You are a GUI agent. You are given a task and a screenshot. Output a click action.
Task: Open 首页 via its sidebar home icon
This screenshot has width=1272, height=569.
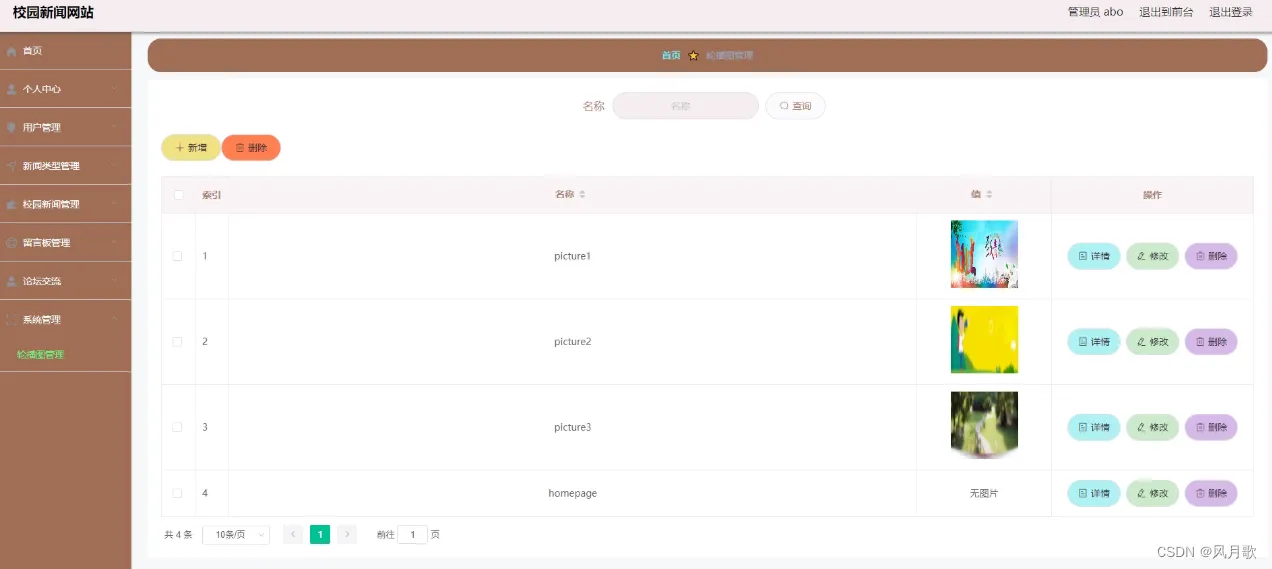[12, 51]
